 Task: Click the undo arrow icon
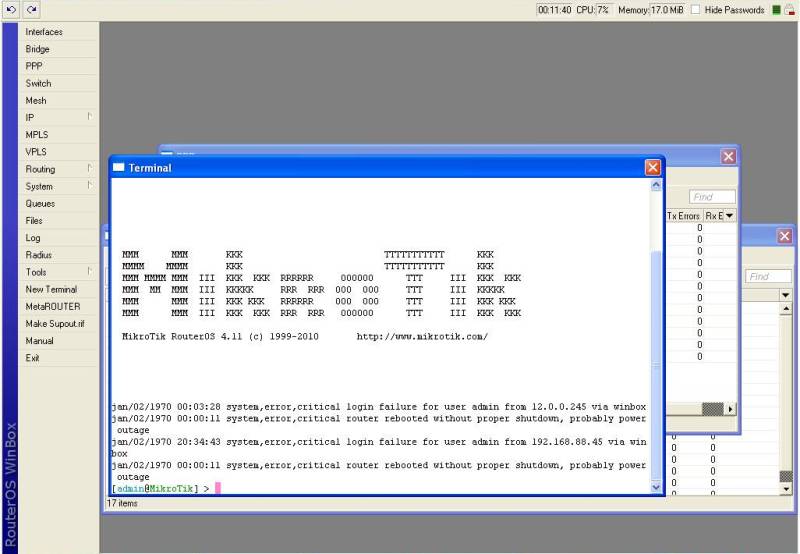tap(11, 9)
